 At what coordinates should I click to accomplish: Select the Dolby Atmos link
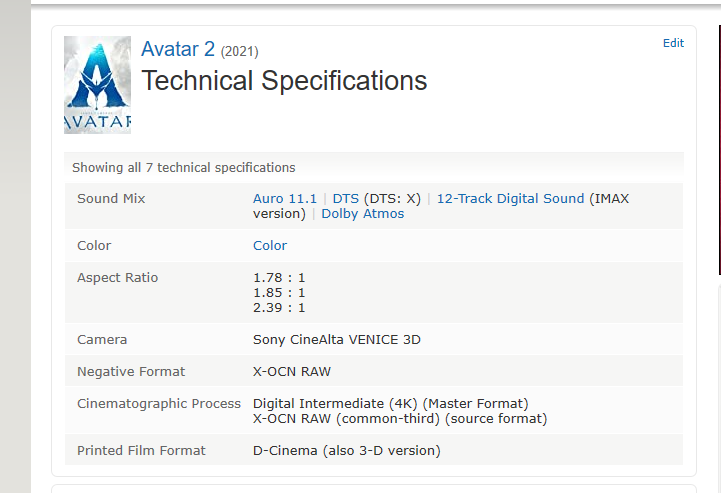coord(362,214)
